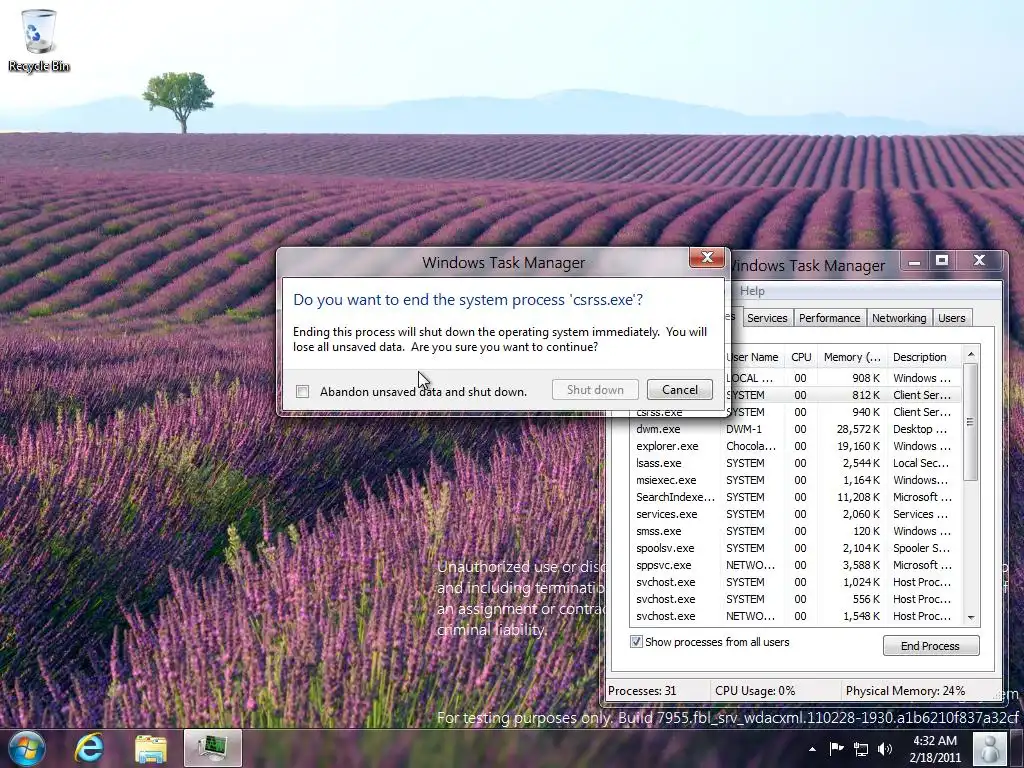Cancel the end process dialog
Screen dimensions: 1024x768
[679, 390]
